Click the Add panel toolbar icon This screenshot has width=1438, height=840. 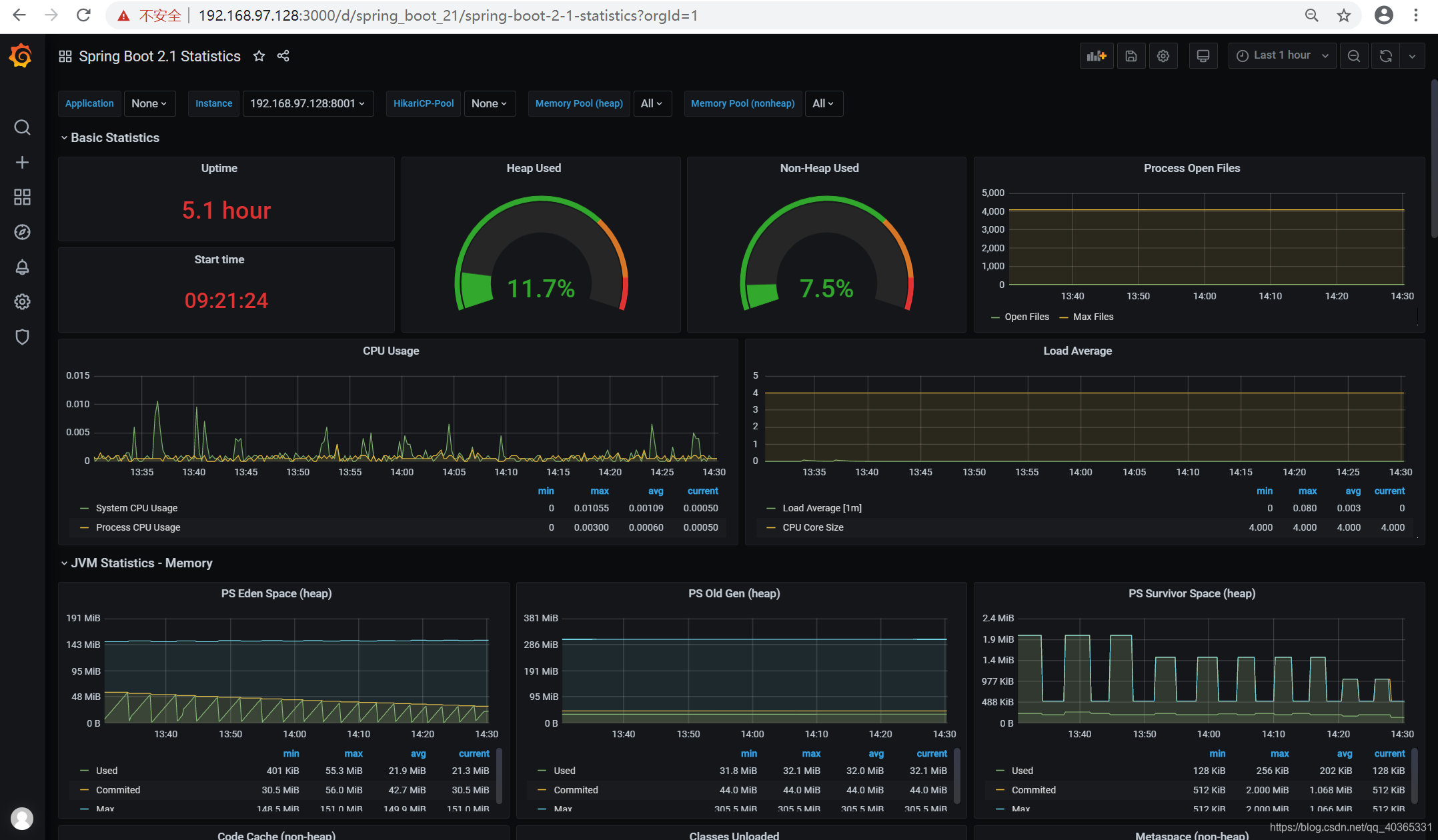[1097, 56]
